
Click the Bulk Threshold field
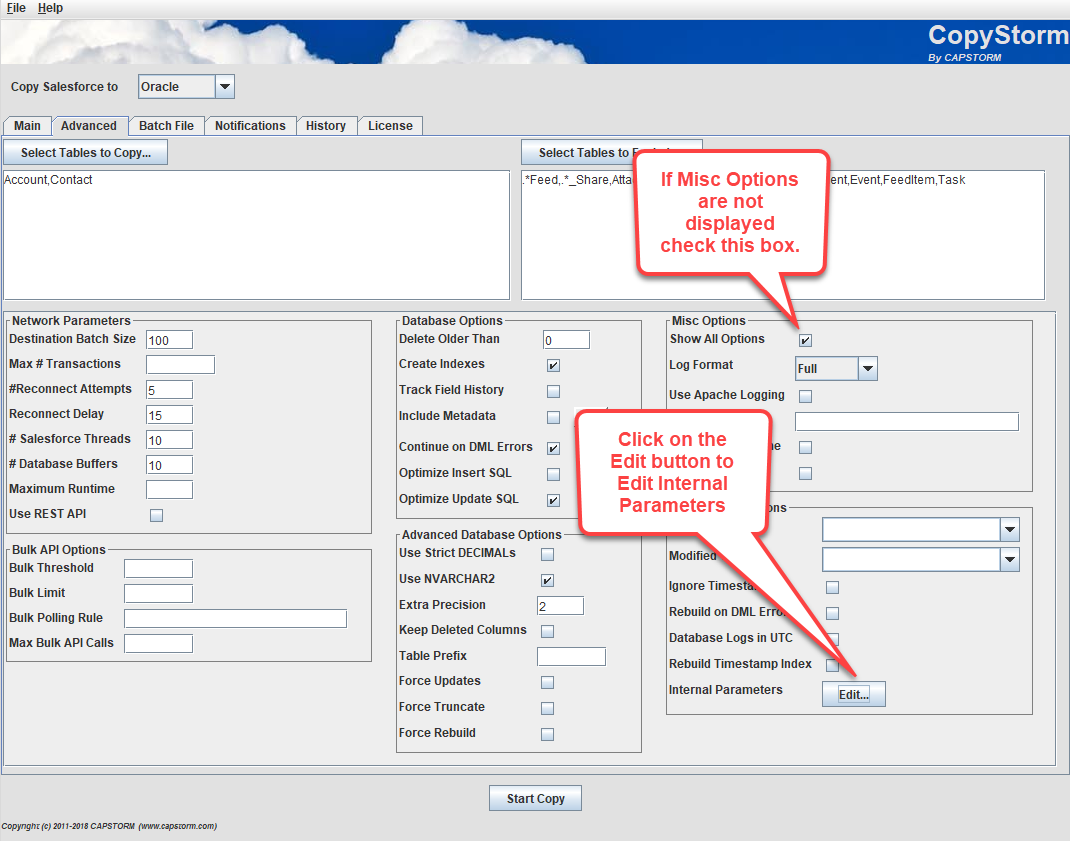158,569
